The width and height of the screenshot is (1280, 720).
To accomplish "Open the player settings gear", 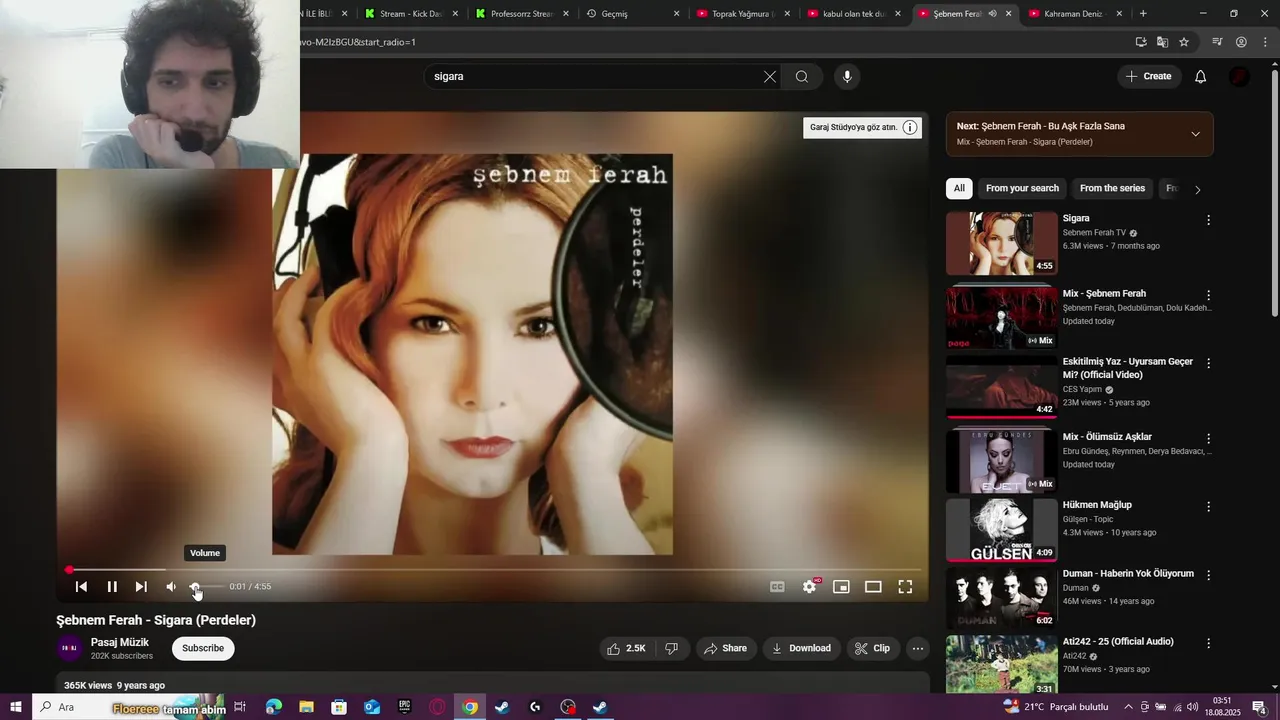I will [x=809, y=587].
